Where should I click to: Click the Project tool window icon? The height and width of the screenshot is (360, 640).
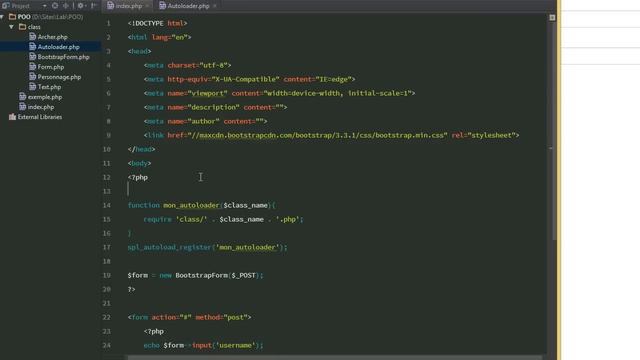pos(5,6)
